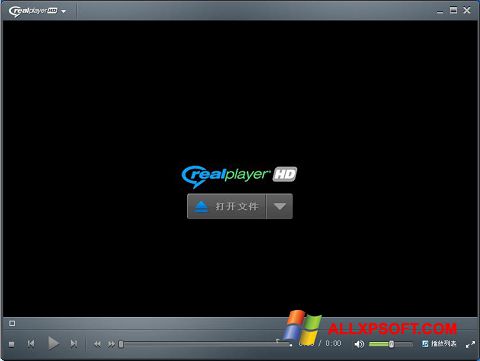The width and height of the screenshot is (480, 361).
Task: Skip to the next track
Action: (x=74, y=343)
